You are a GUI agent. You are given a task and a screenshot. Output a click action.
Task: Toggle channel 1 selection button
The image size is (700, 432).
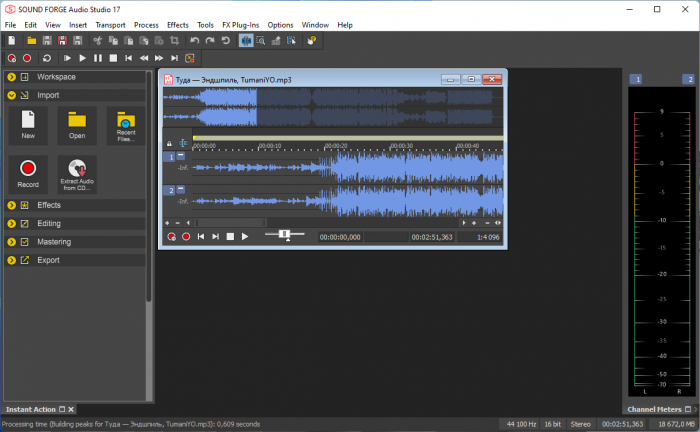[169, 157]
